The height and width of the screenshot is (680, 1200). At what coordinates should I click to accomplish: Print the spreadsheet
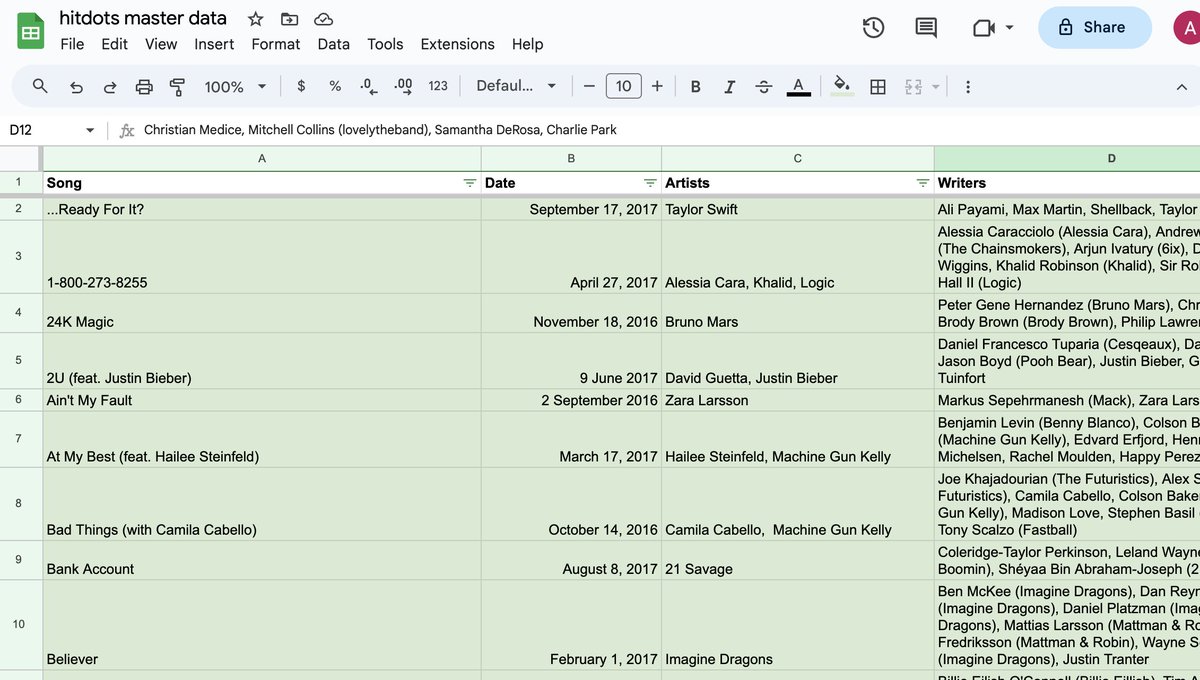(144, 87)
